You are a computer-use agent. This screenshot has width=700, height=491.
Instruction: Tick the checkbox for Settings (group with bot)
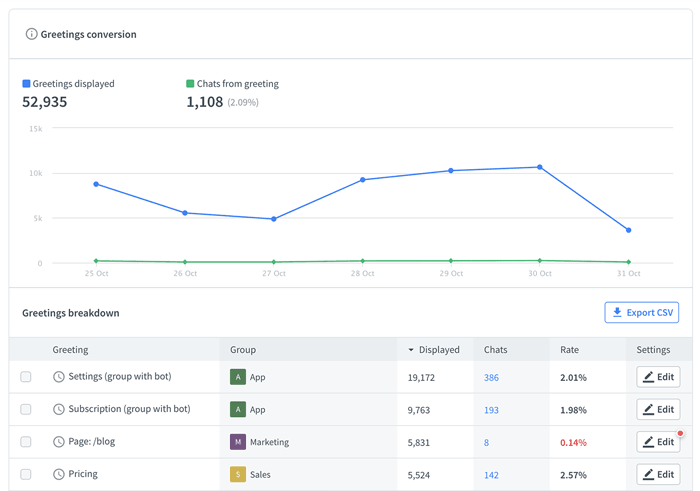(x=26, y=377)
